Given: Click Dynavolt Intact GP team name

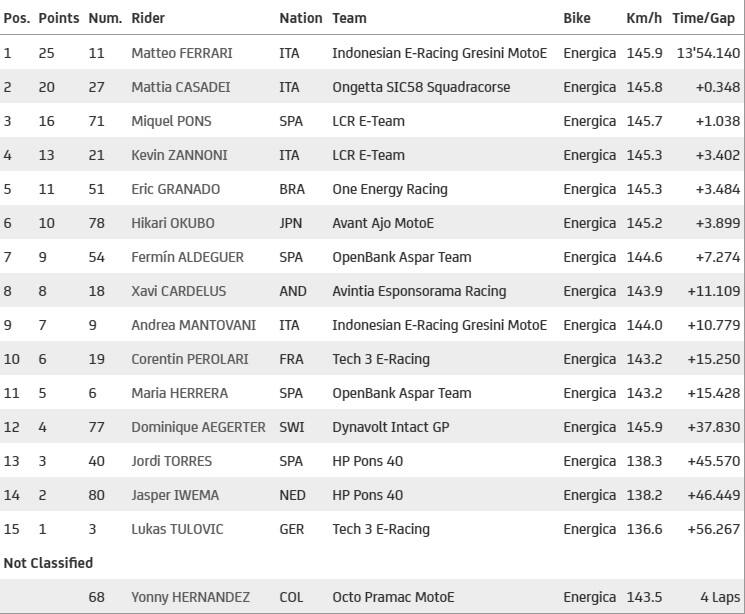Looking at the screenshot, I should pyautogui.click(x=391, y=427).
